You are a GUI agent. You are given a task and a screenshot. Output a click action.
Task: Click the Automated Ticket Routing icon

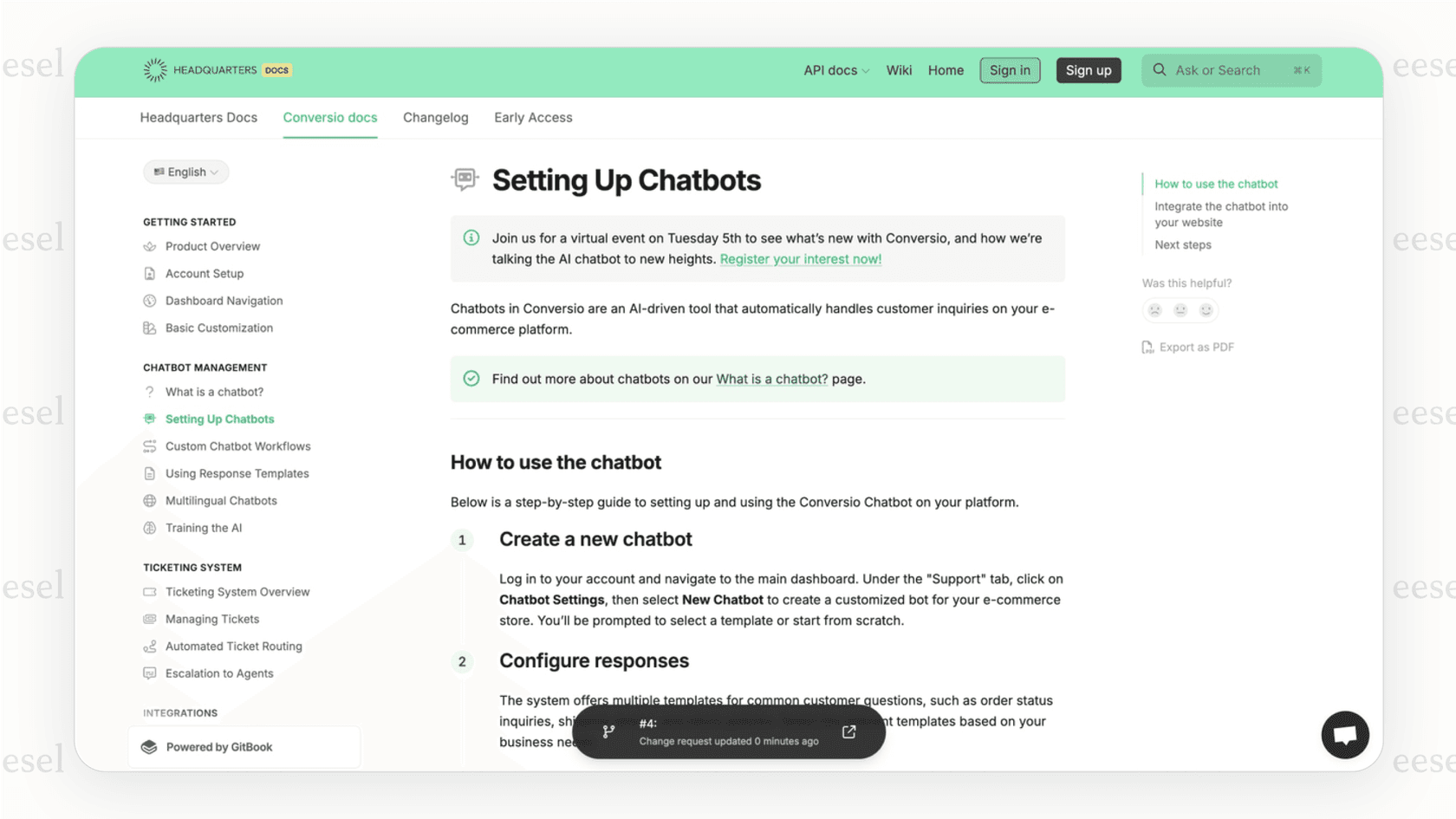(149, 646)
